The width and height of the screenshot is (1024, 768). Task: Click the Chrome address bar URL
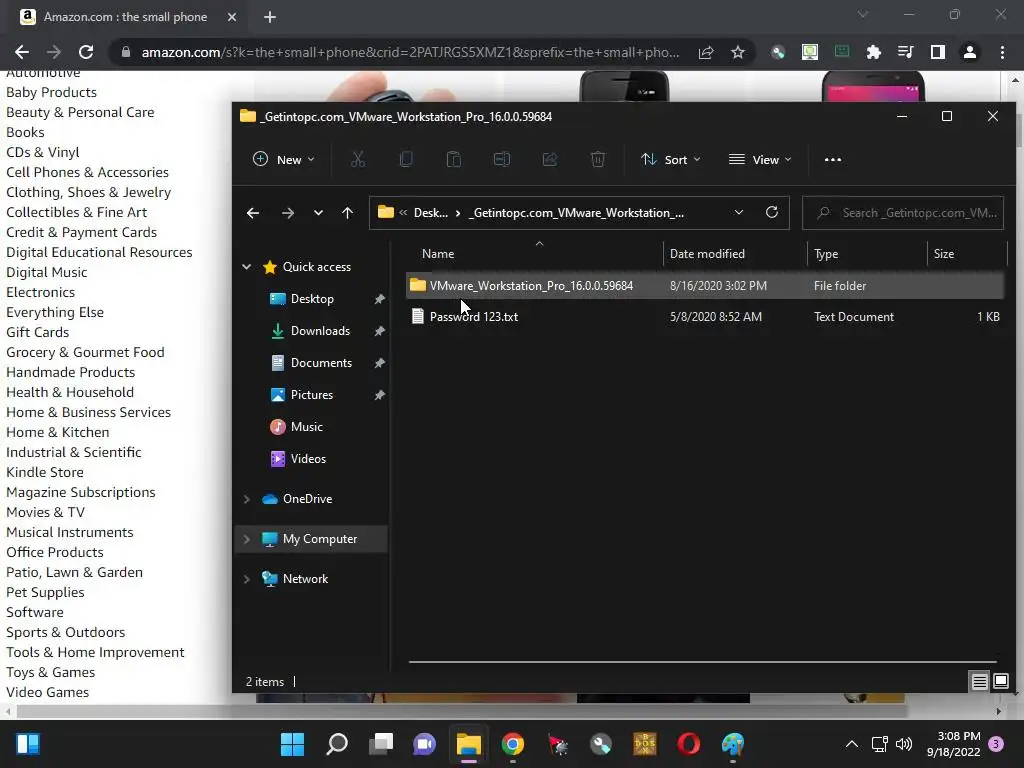410,52
